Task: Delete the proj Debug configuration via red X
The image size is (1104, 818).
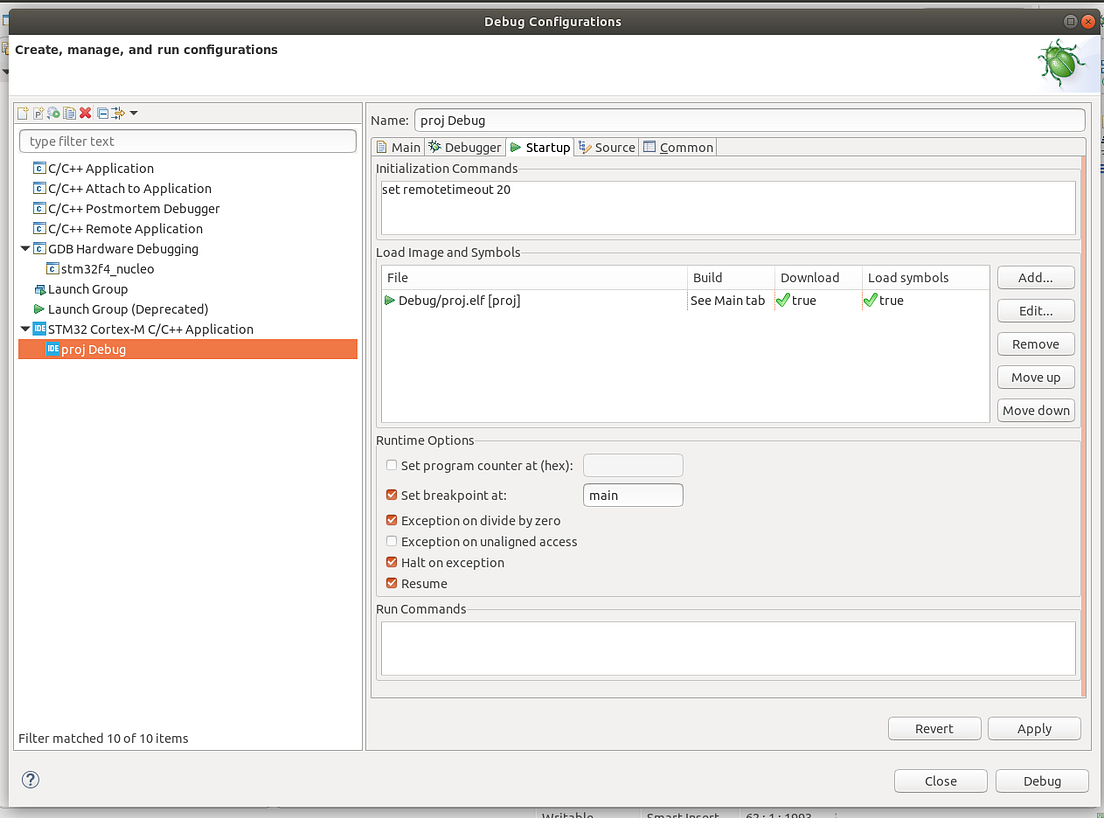Action: click(x=85, y=113)
